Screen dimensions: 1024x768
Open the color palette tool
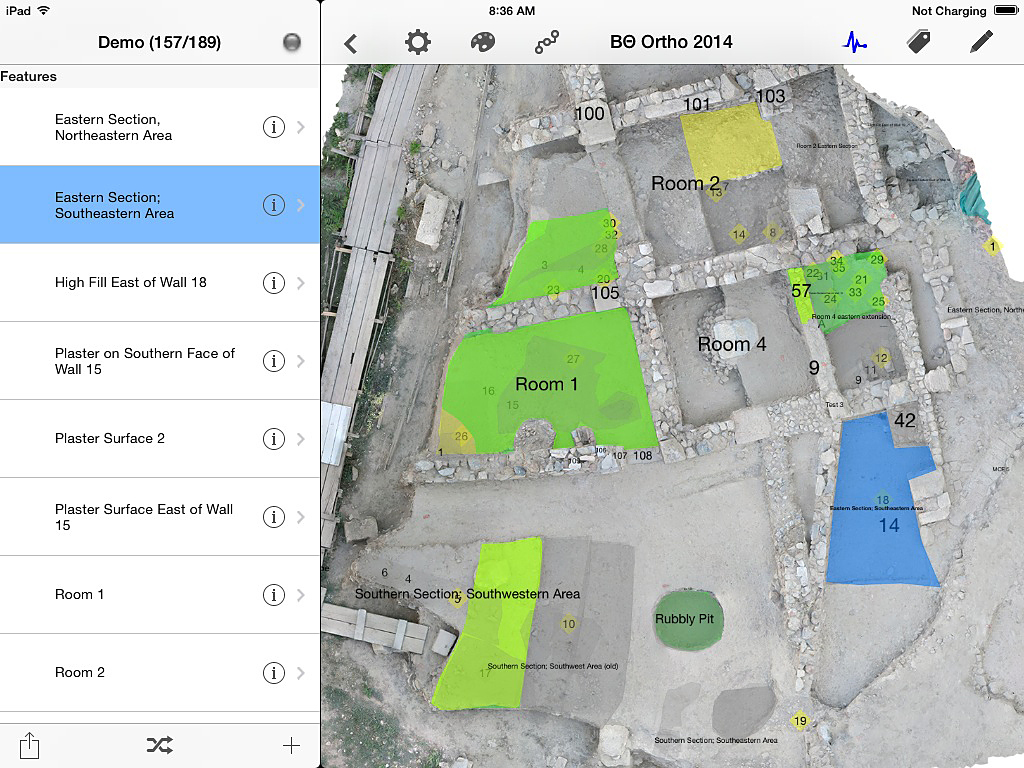(483, 42)
